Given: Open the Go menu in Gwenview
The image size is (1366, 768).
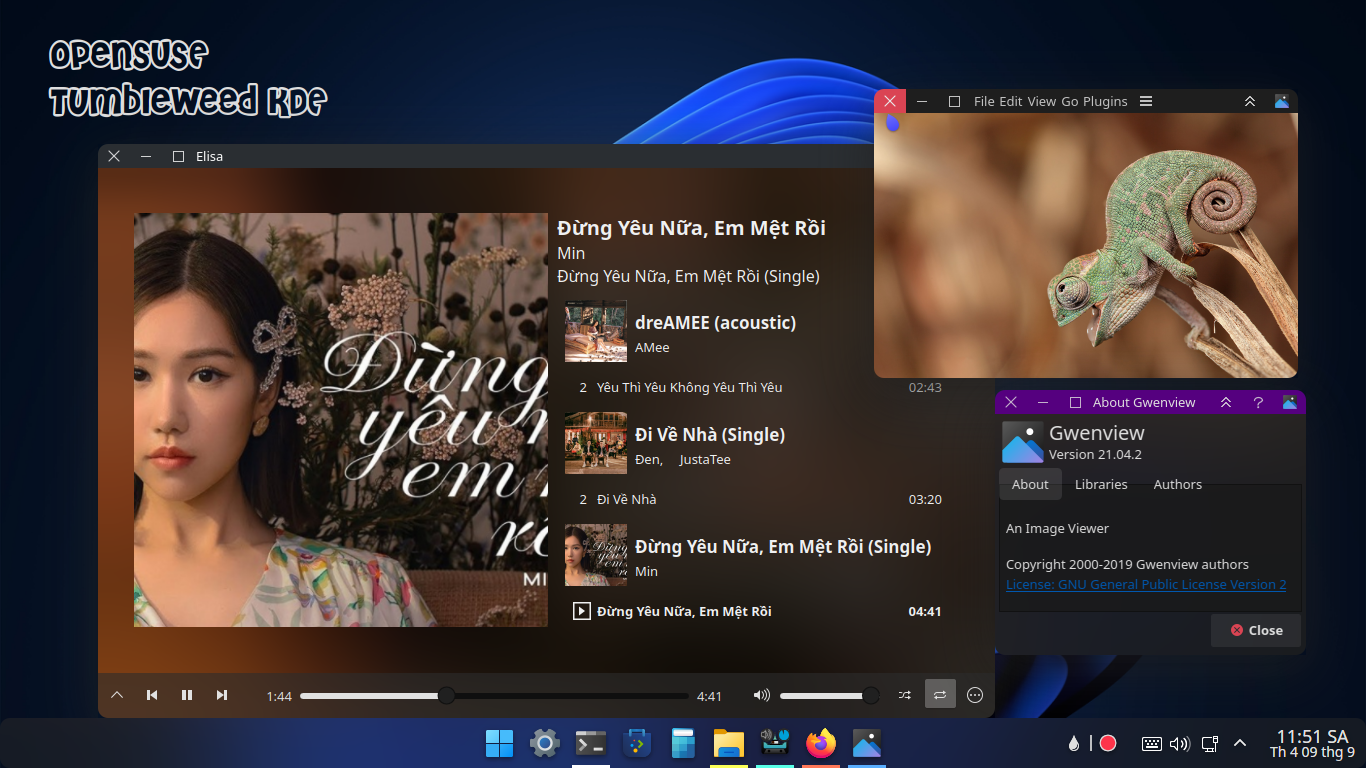Looking at the screenshot, I should coord(1070,101).
